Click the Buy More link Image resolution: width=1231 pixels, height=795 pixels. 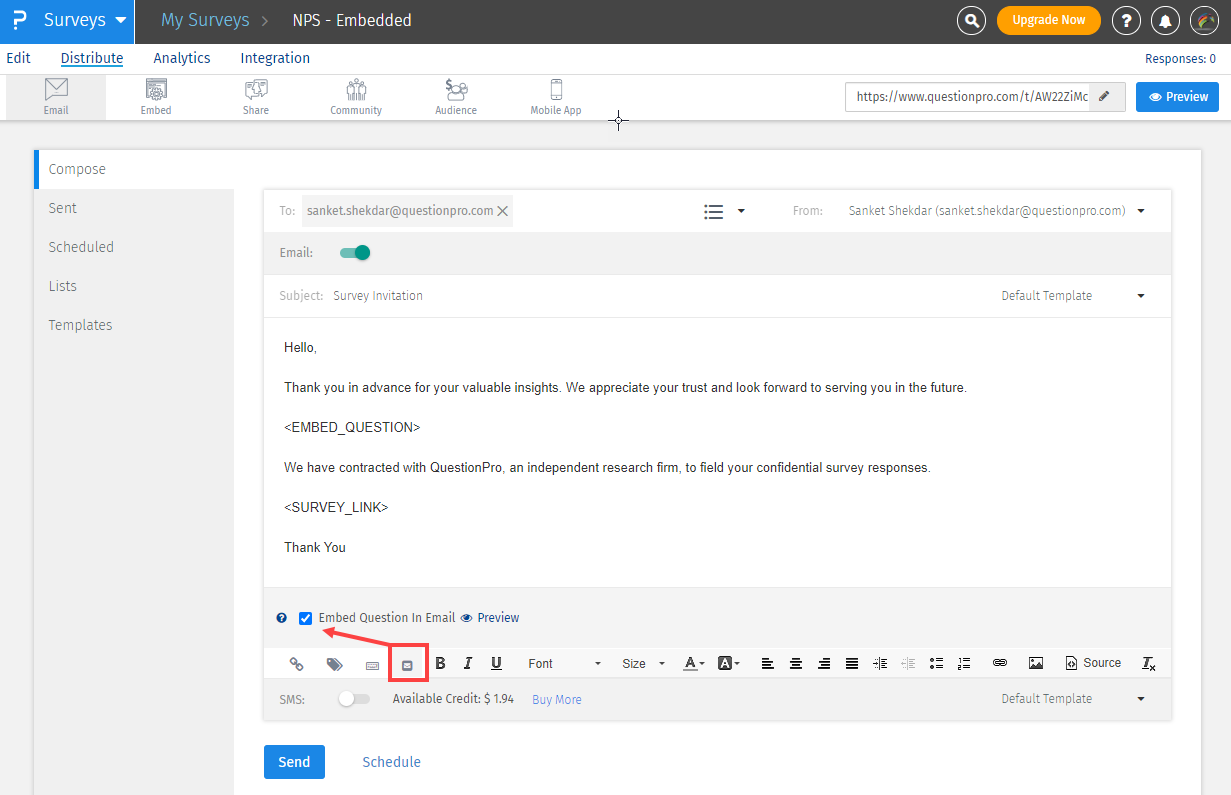pyautogui.click(x=556, y=700)
